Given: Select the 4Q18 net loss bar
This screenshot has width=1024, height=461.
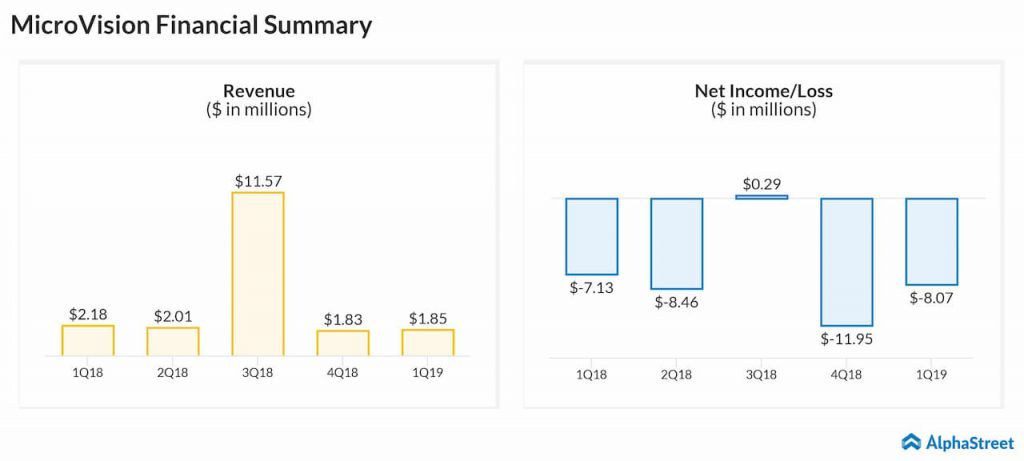Looking at the screenshot, I should (x=847, y=261).
